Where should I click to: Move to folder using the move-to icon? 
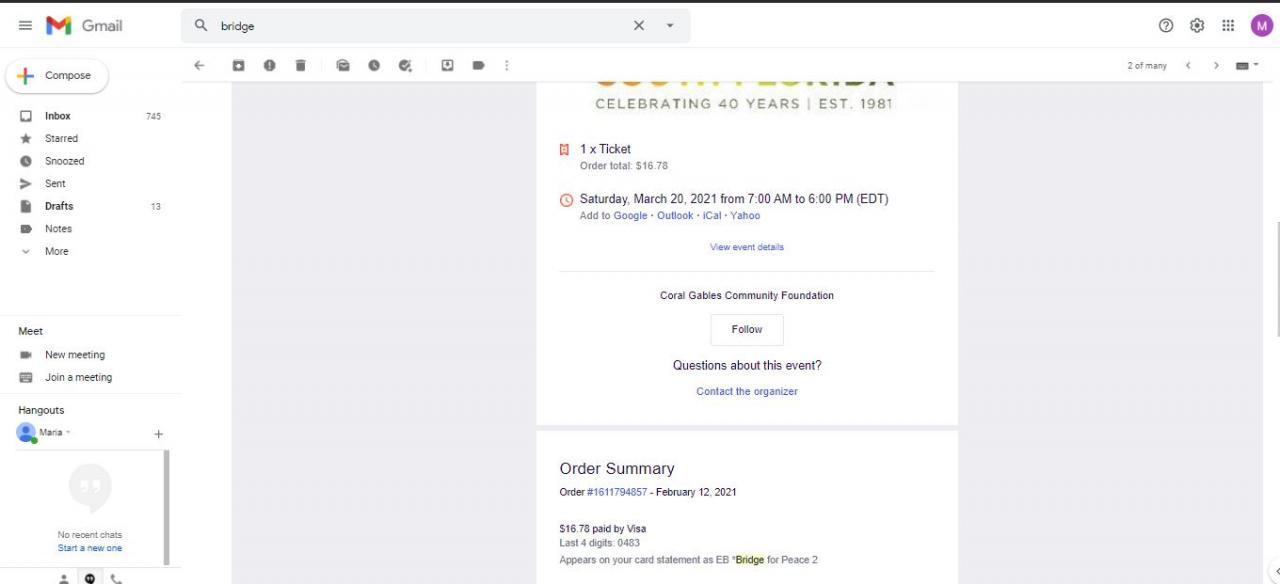(447, 66)
